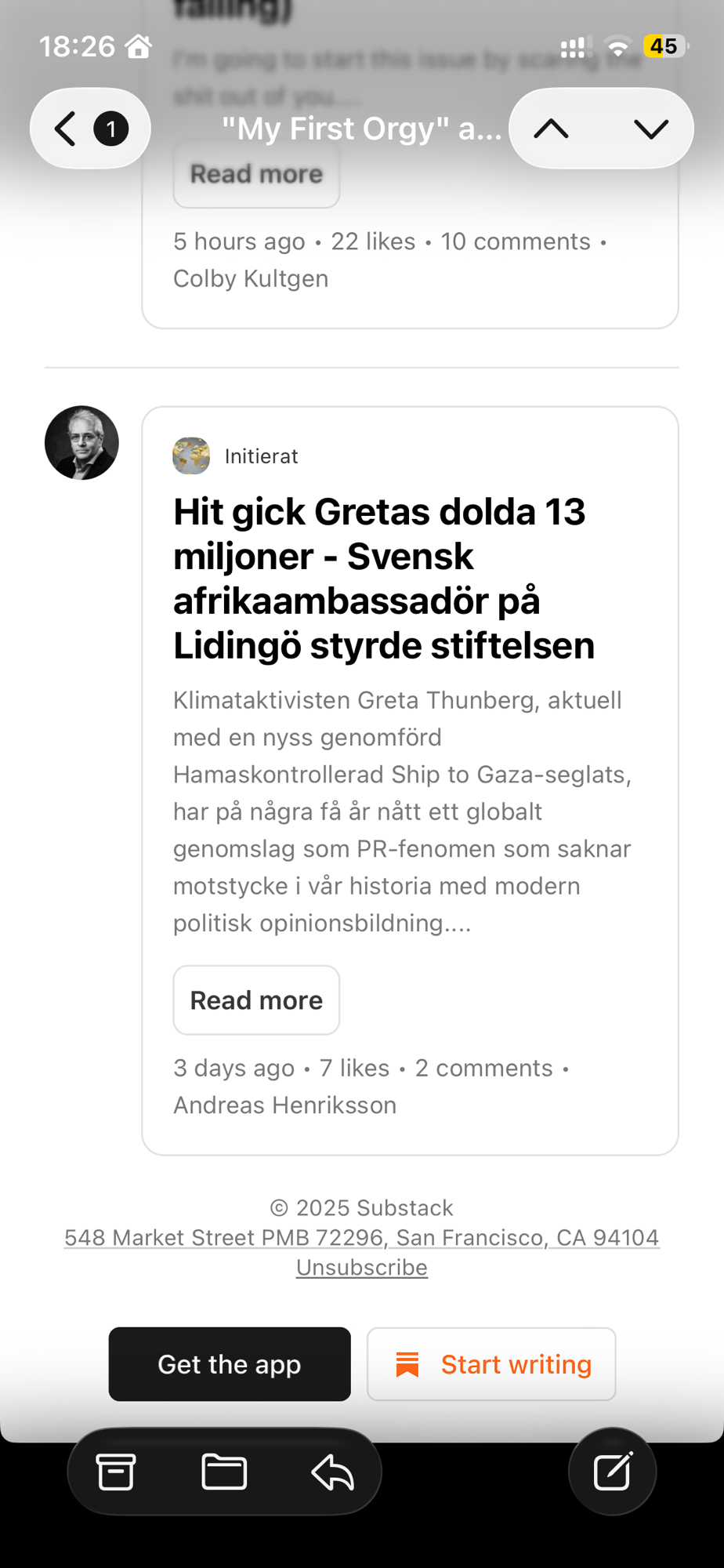Open the 548 Market Street address link
The image size is (724, 1568).
coord(362,1238)
